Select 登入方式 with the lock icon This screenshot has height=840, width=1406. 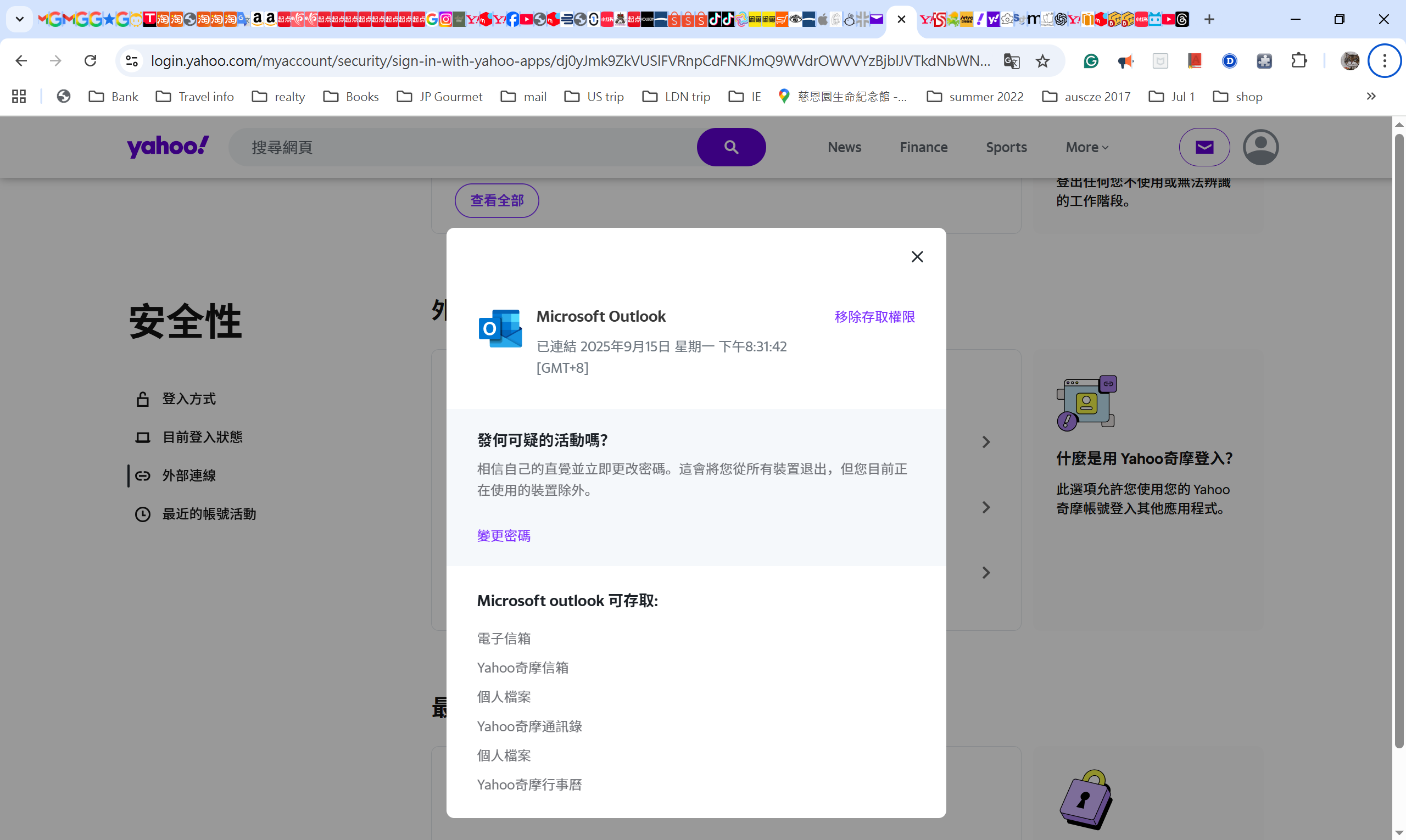(x=188, y=399)
